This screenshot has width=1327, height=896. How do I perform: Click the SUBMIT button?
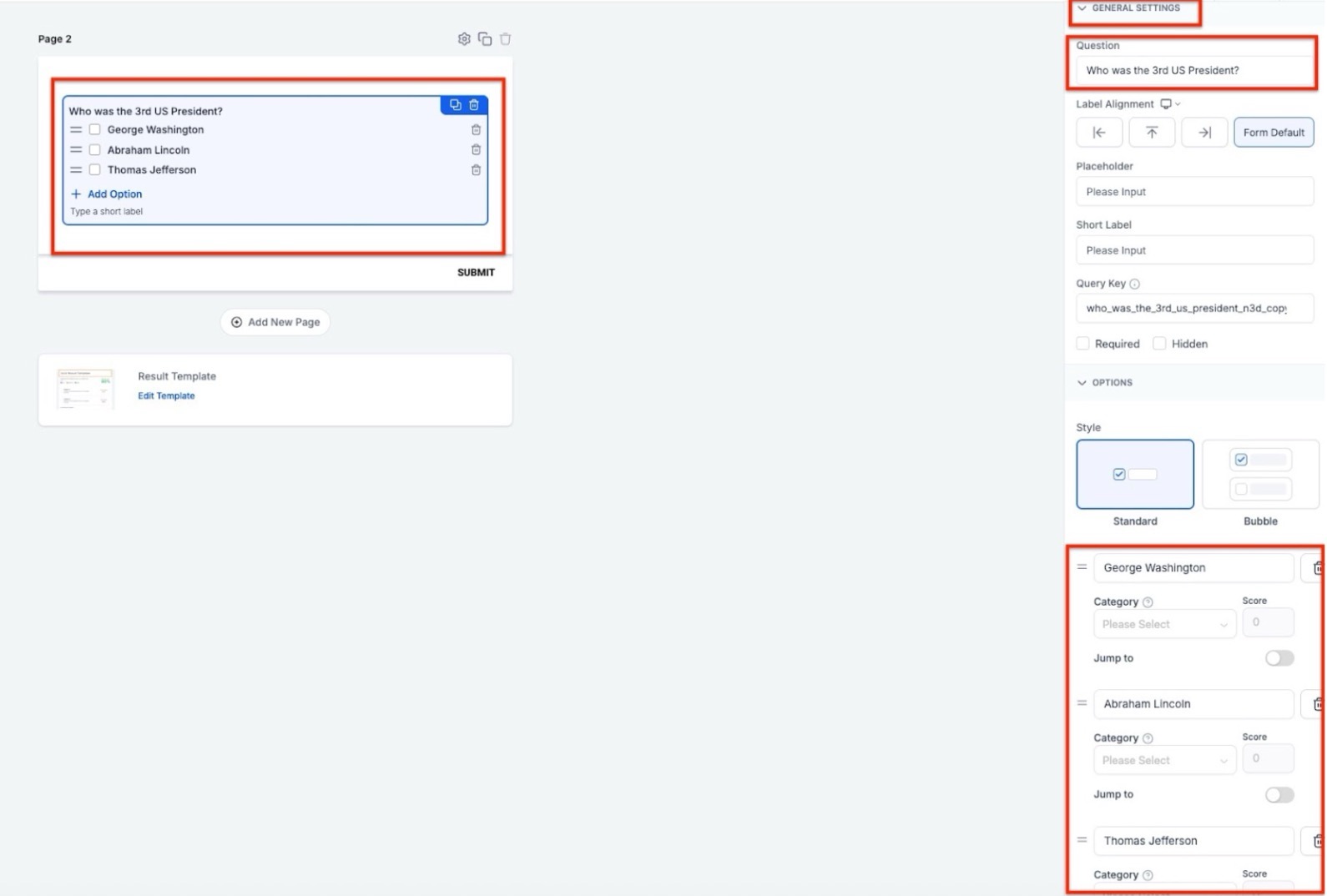(x=476, y=273)
